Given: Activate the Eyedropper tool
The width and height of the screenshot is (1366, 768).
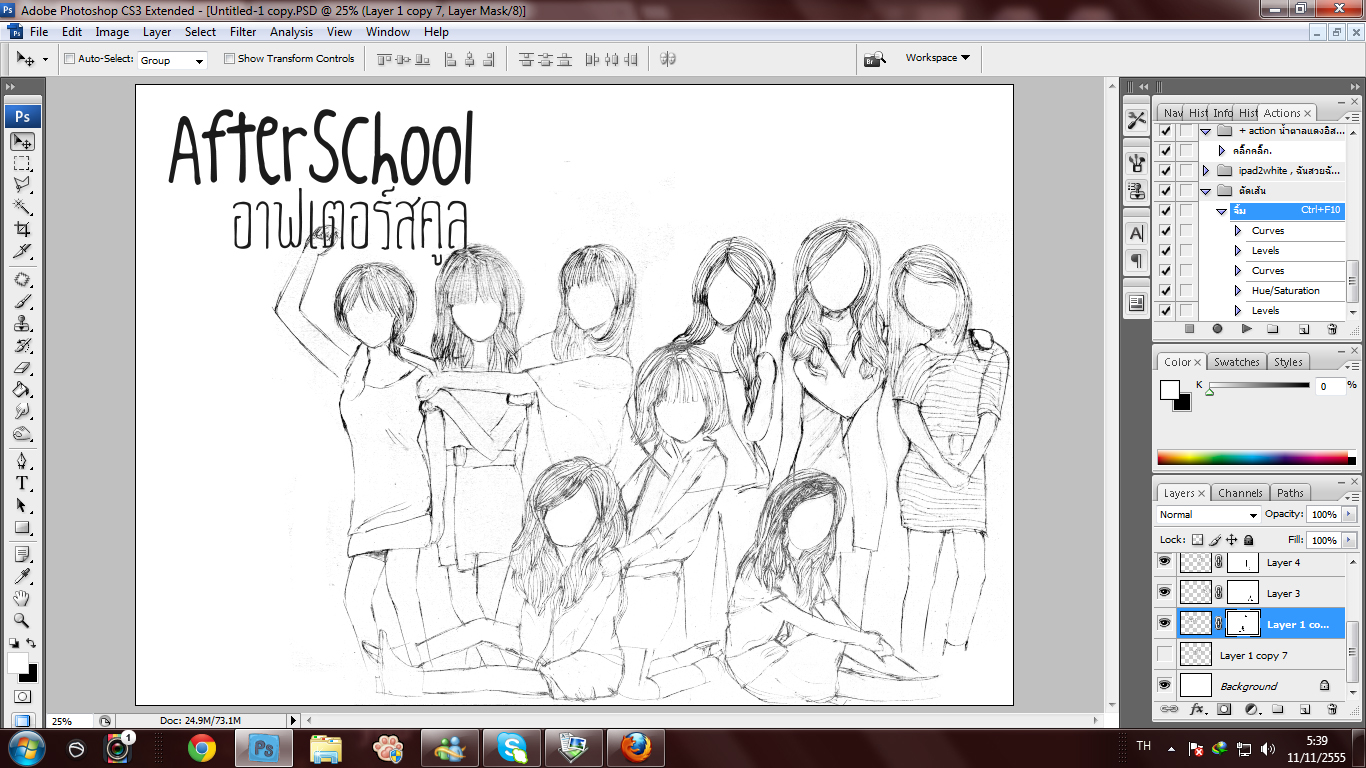Looking at the screenshot, I should [22, 576].
